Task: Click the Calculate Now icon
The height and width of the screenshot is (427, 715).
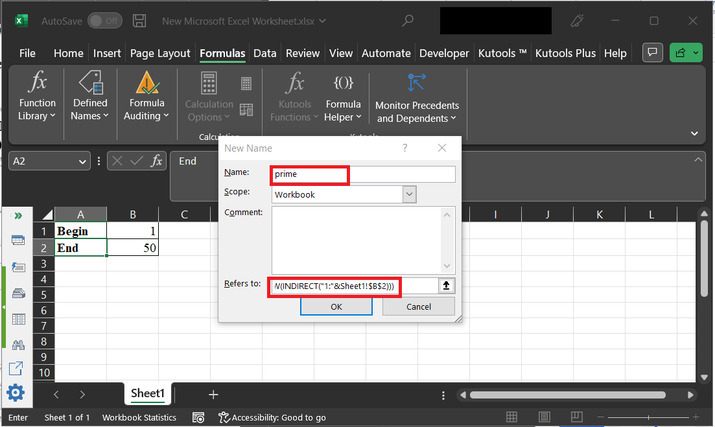Action: tap(246, 83)
